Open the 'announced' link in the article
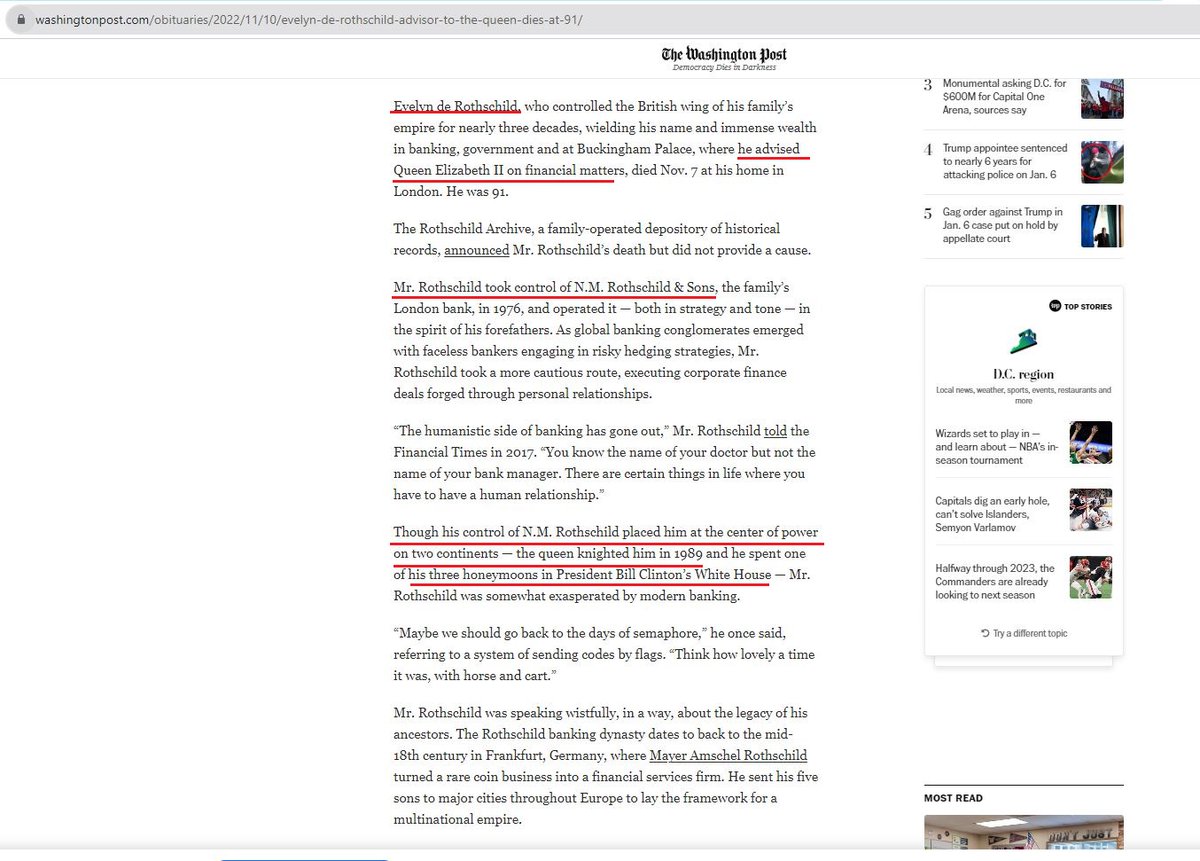The height and width of the screenshot is (861, 1200). pyautogui.click(x=477, y=250)
